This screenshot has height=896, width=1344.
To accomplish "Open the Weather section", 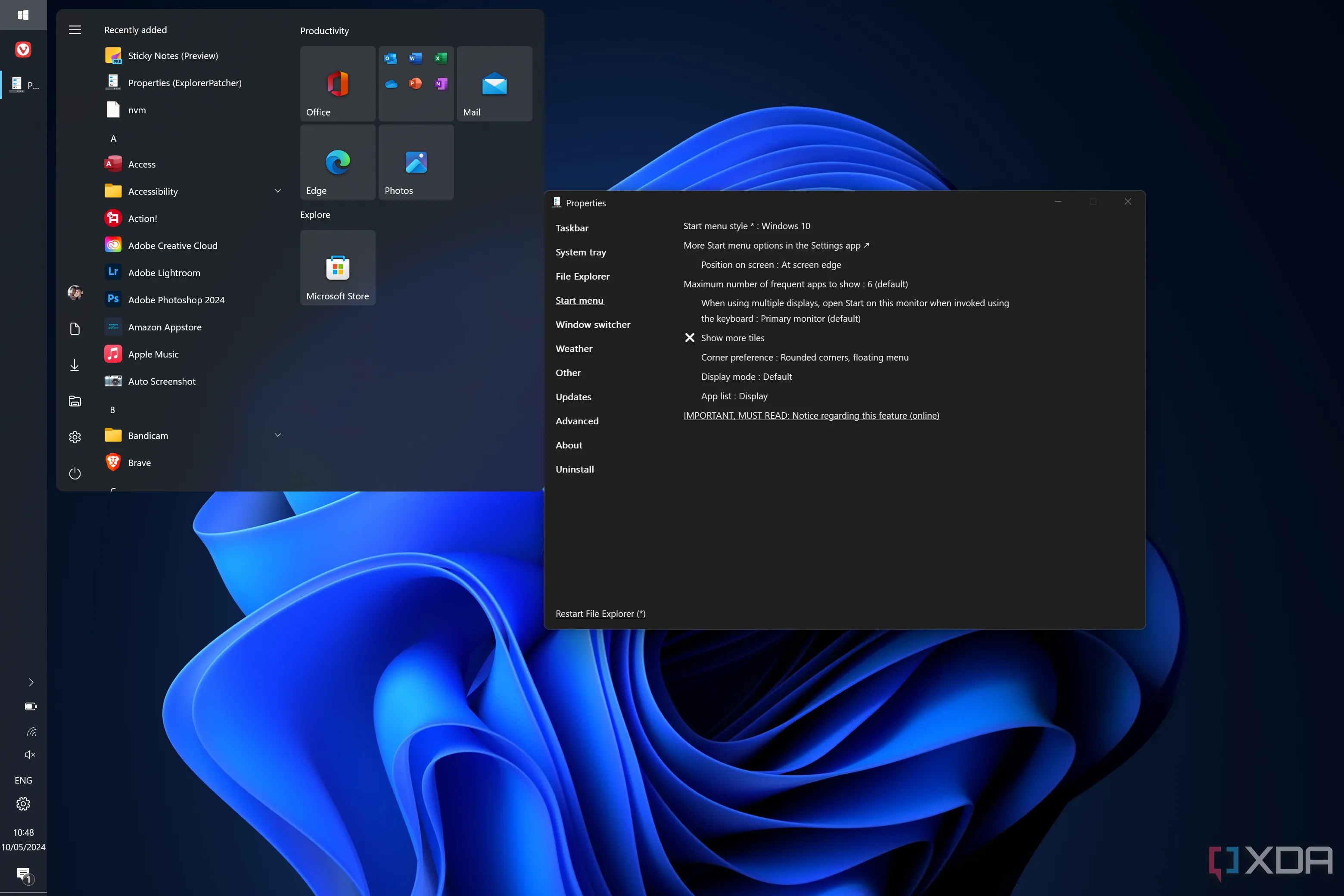I will pos(574,348).
